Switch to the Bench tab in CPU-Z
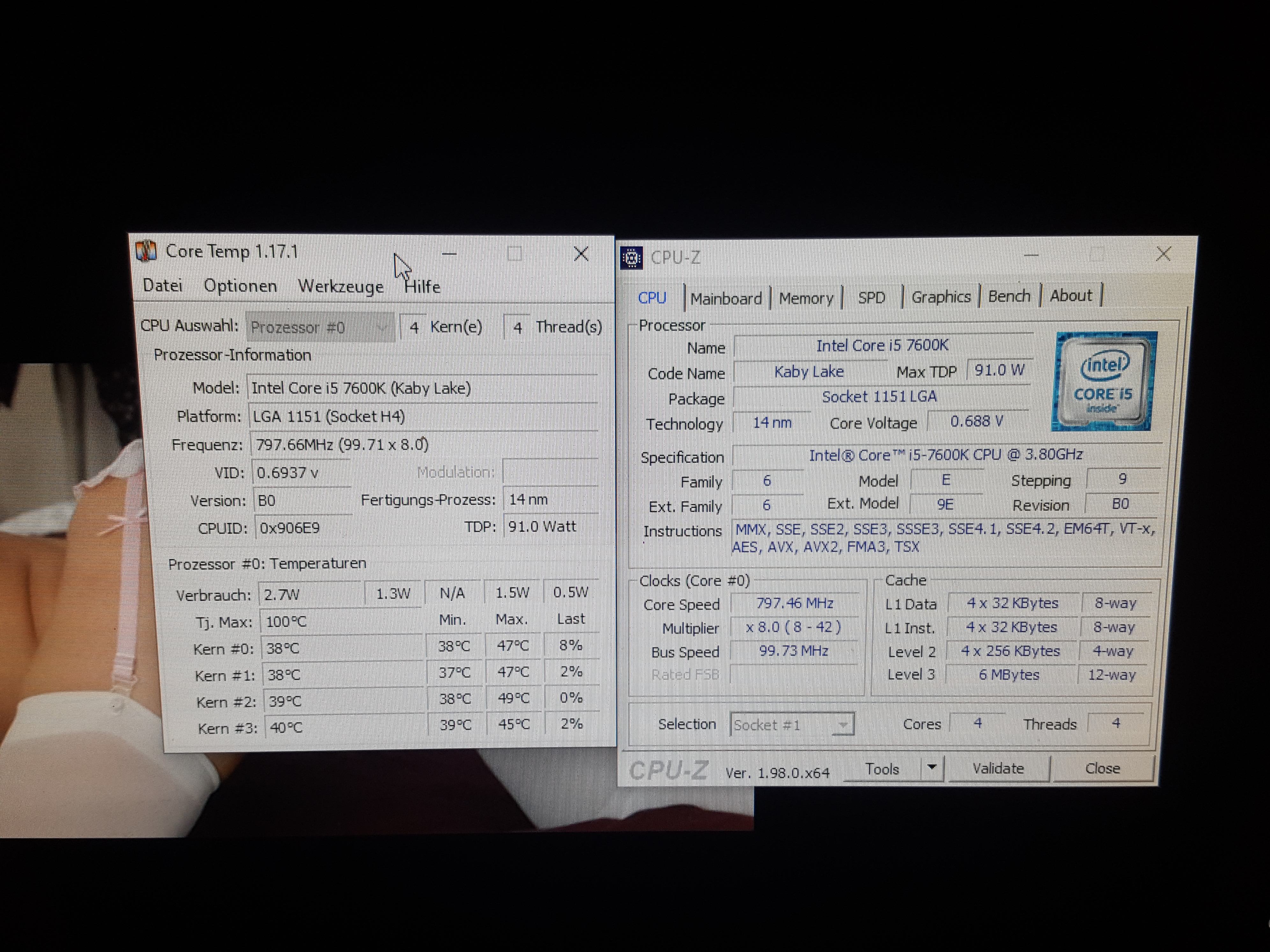The height and width of the screenshot is (952, 1270). (x=1009, y=297)
